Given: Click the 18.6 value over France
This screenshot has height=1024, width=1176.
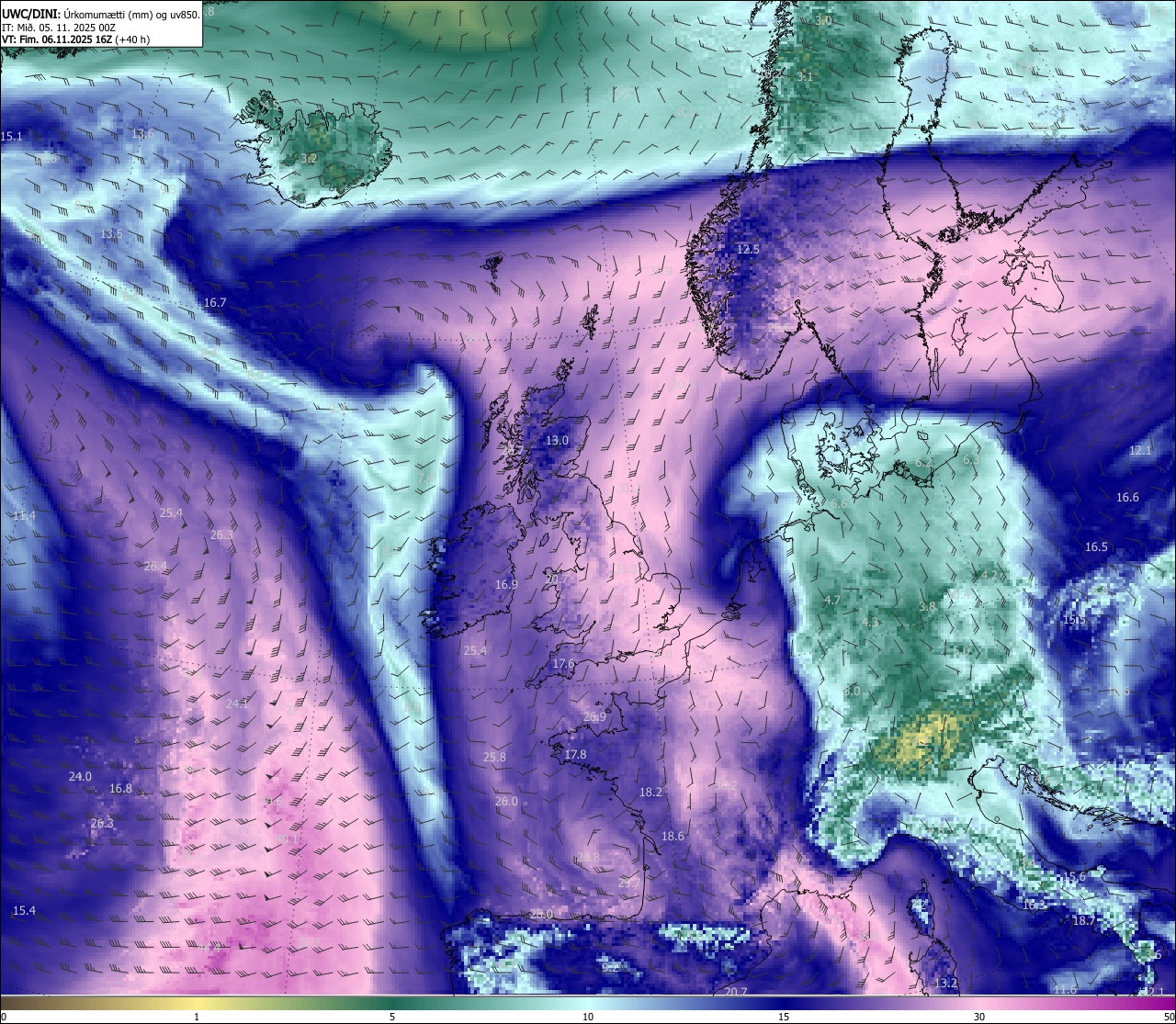Looking at the screenshot, I should coord(673,836).
